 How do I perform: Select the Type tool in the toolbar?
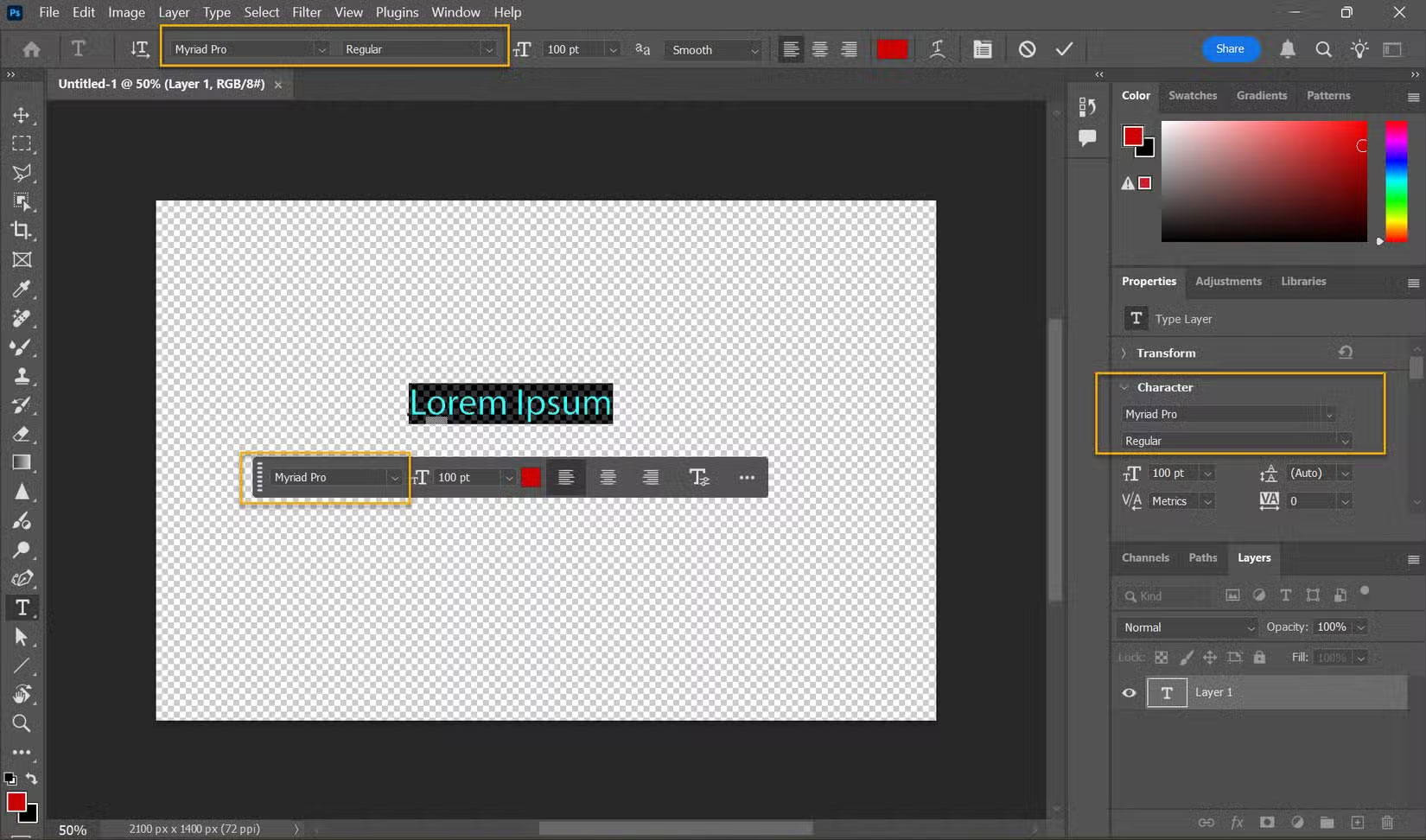coord(23,608)
